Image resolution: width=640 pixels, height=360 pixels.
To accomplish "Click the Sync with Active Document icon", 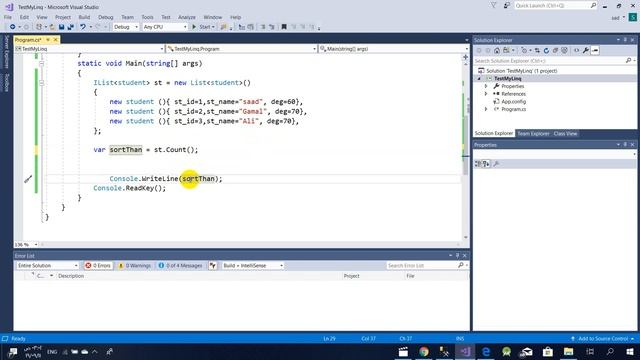I will (x=537, y=51).
